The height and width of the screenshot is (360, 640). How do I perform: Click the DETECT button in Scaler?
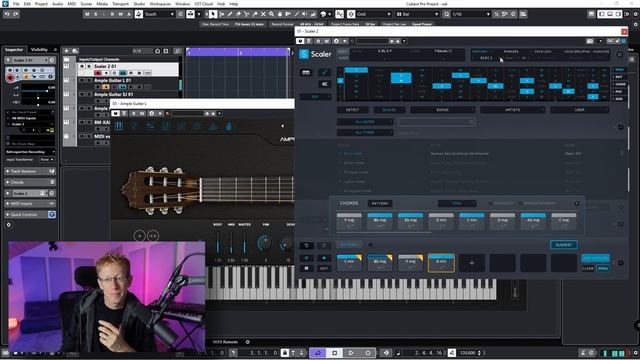point(352,110)
